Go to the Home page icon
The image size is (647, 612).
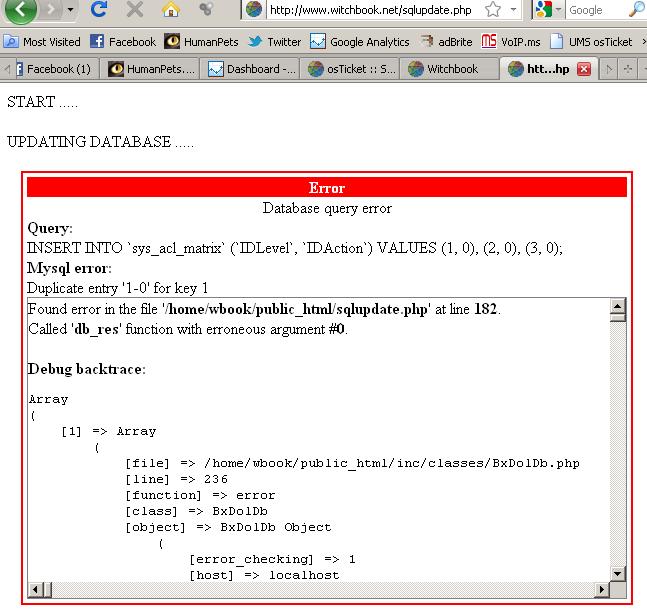170,9
